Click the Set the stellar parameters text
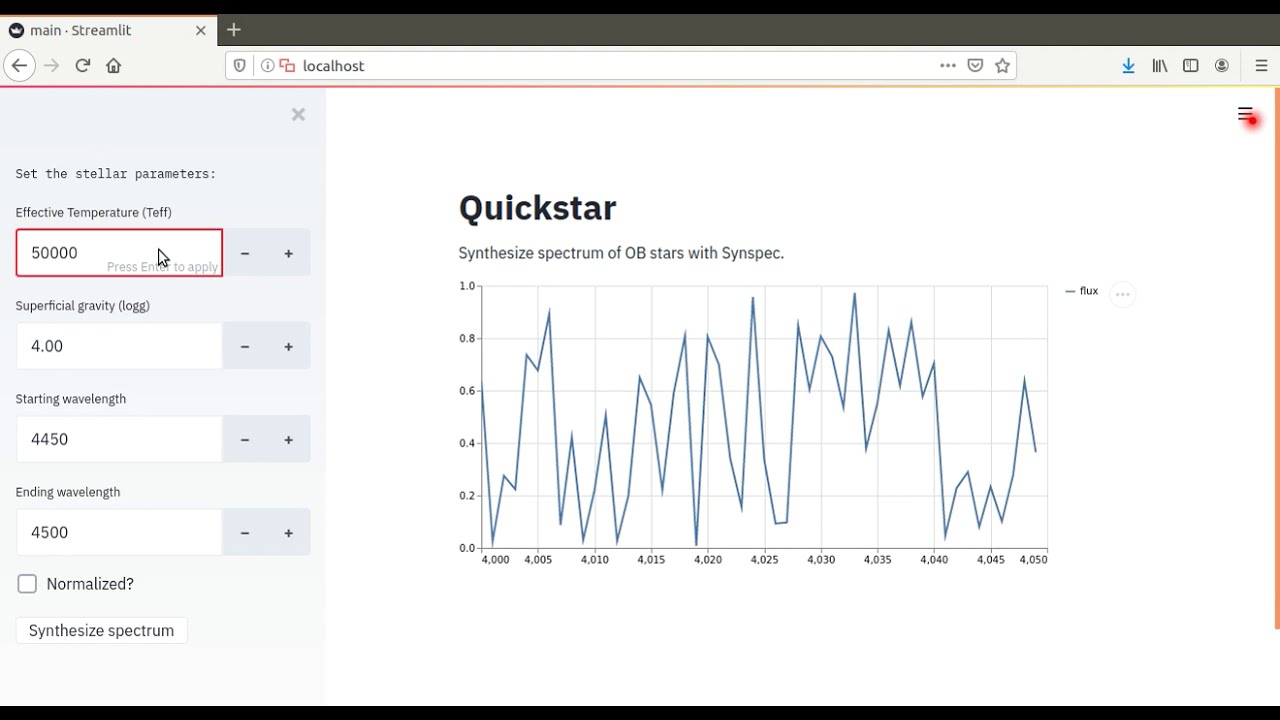1280x720 pixels. click(x=116, y=174)
